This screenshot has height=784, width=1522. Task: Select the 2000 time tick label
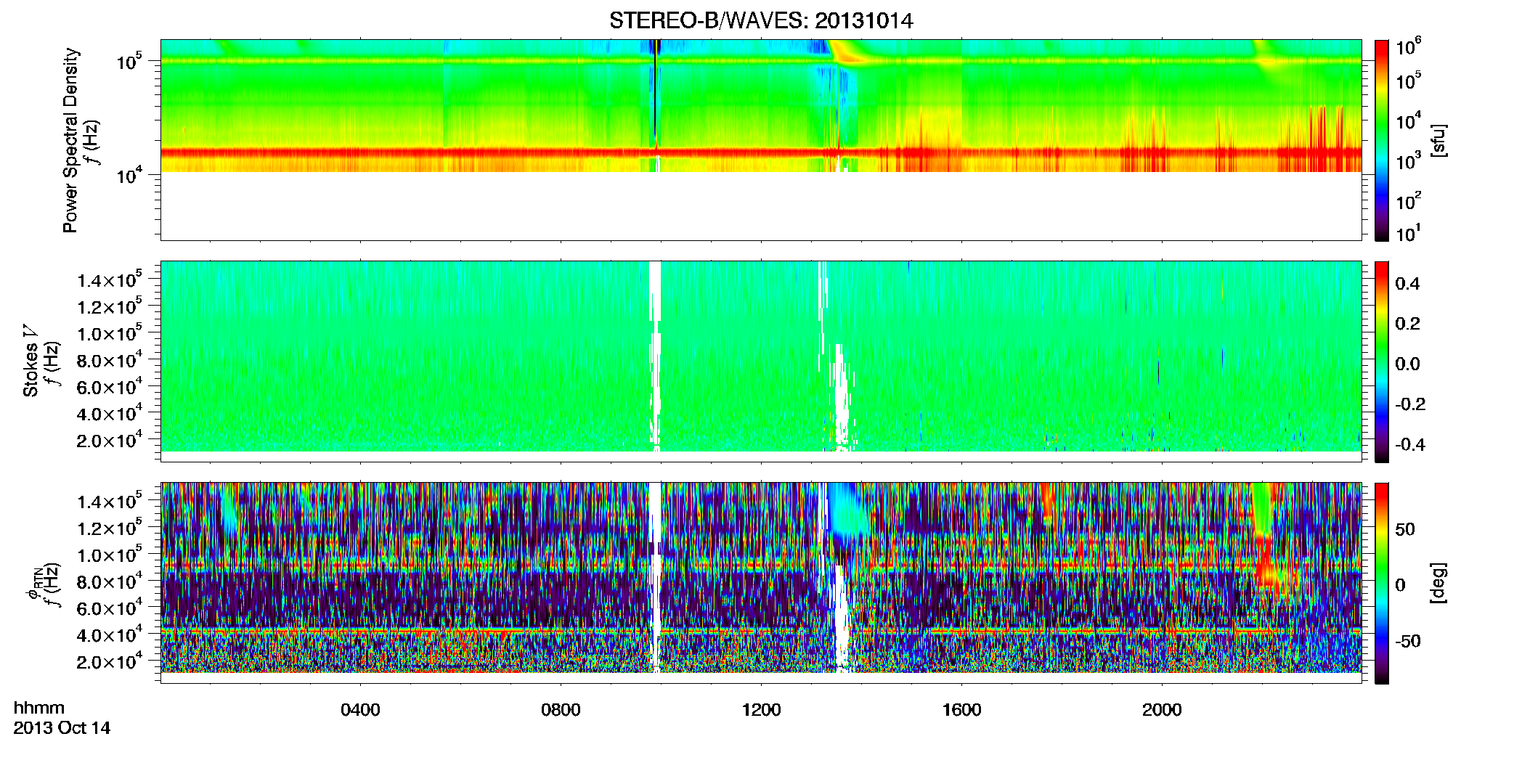(x=1162, y=710)
